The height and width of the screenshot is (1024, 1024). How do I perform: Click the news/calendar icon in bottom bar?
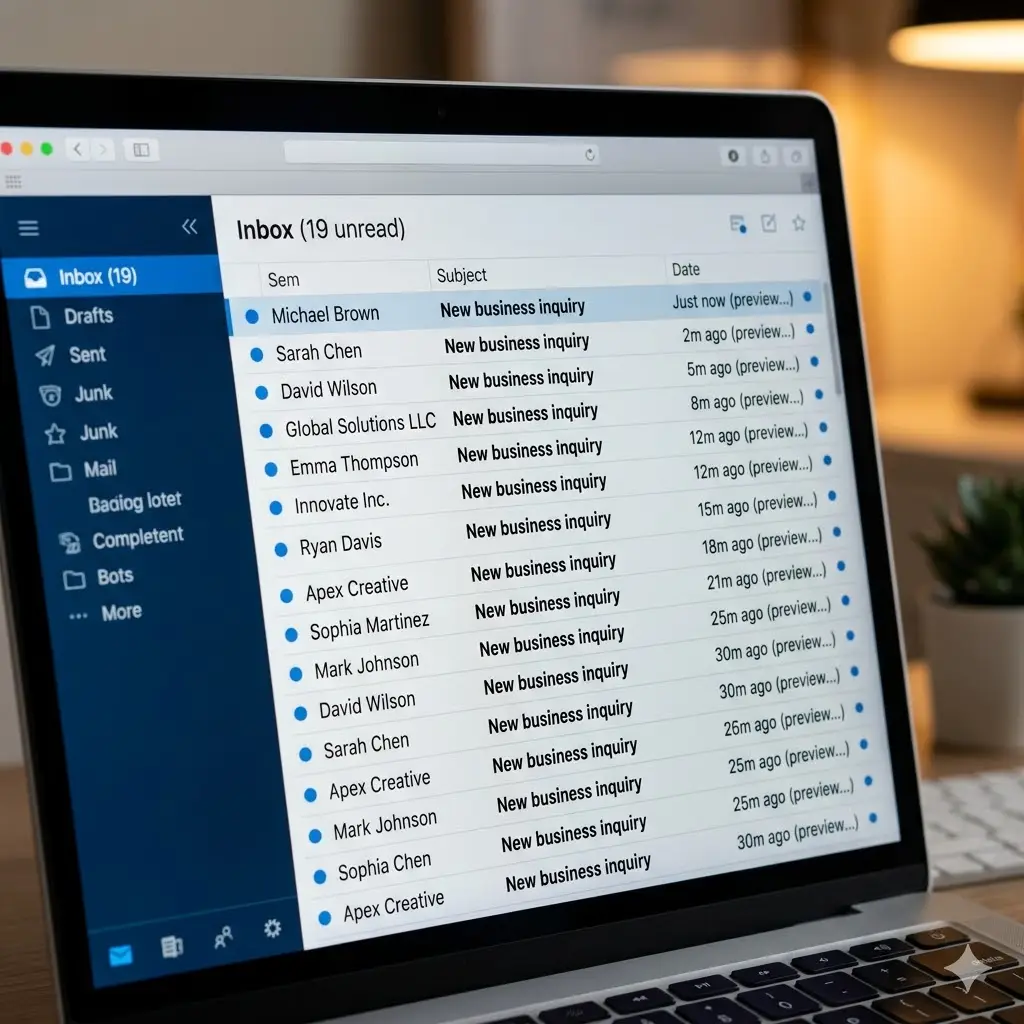[172, 947]
